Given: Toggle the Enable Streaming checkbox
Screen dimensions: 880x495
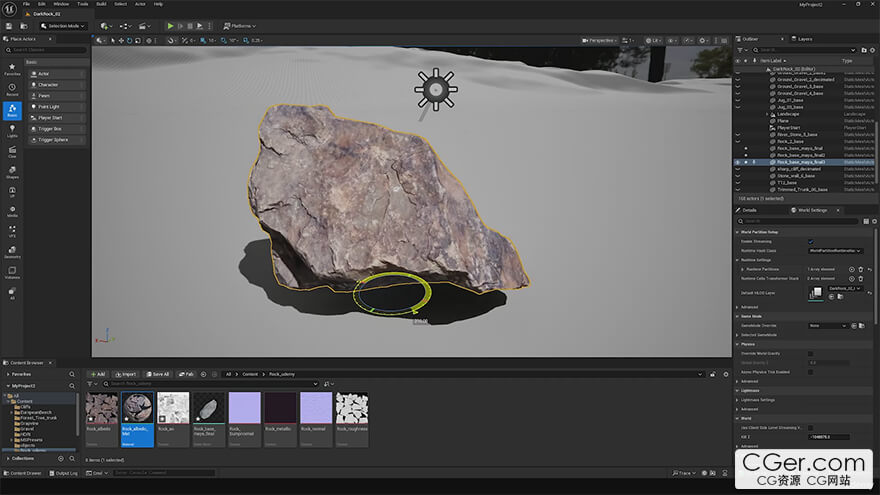Looking at the screenshot, I should click(811, 241).
